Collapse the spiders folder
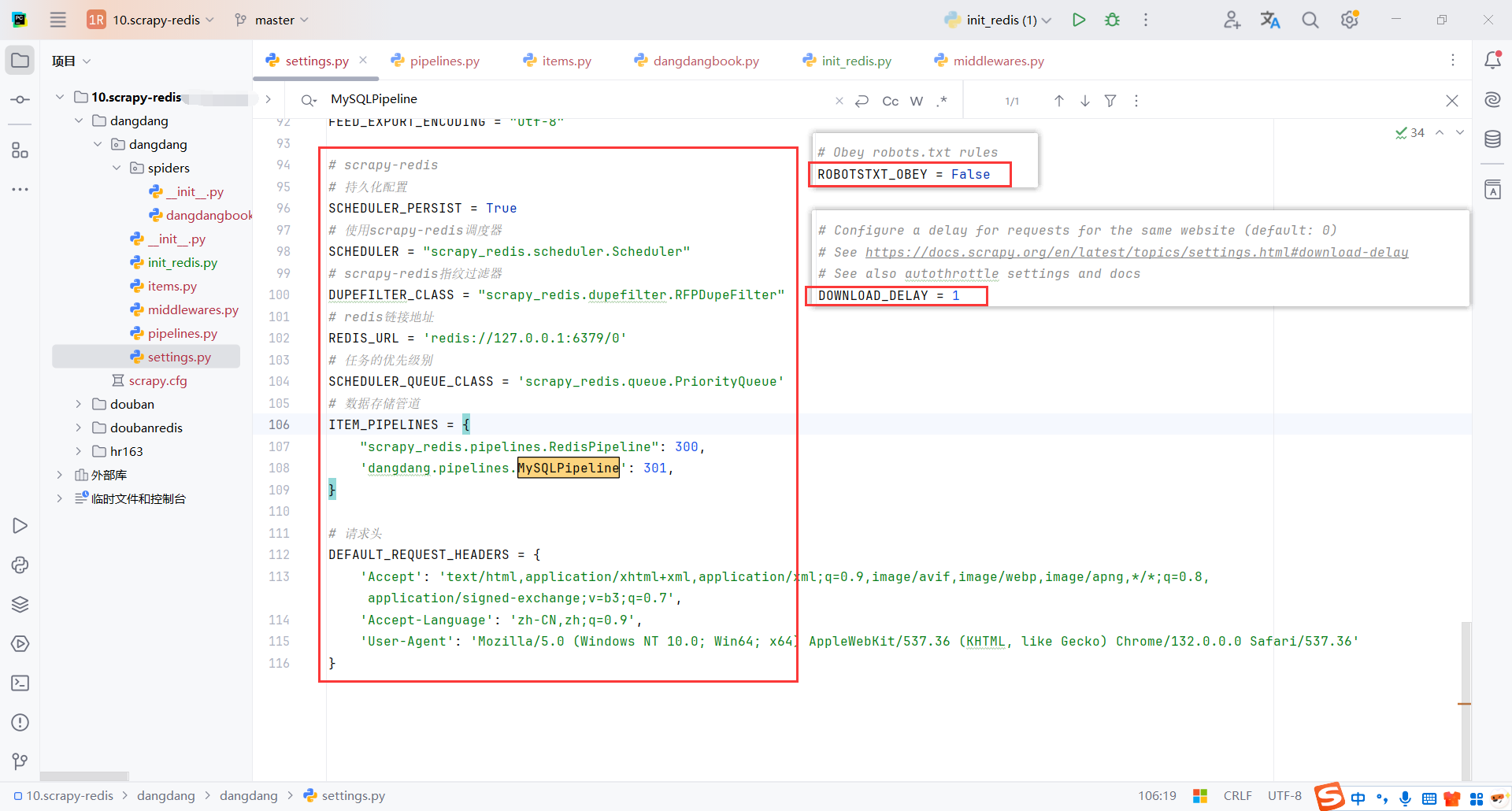The height and width of the screenshot is (811, 1512). pos(117,168)
